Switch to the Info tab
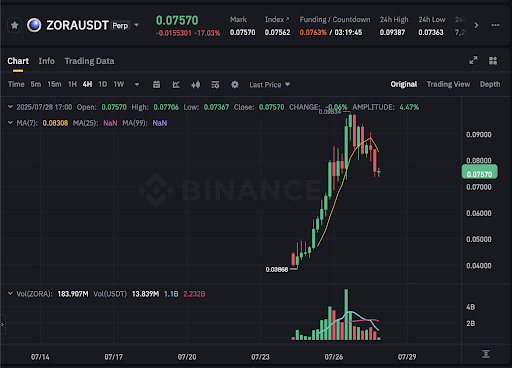 pos(47,61)
